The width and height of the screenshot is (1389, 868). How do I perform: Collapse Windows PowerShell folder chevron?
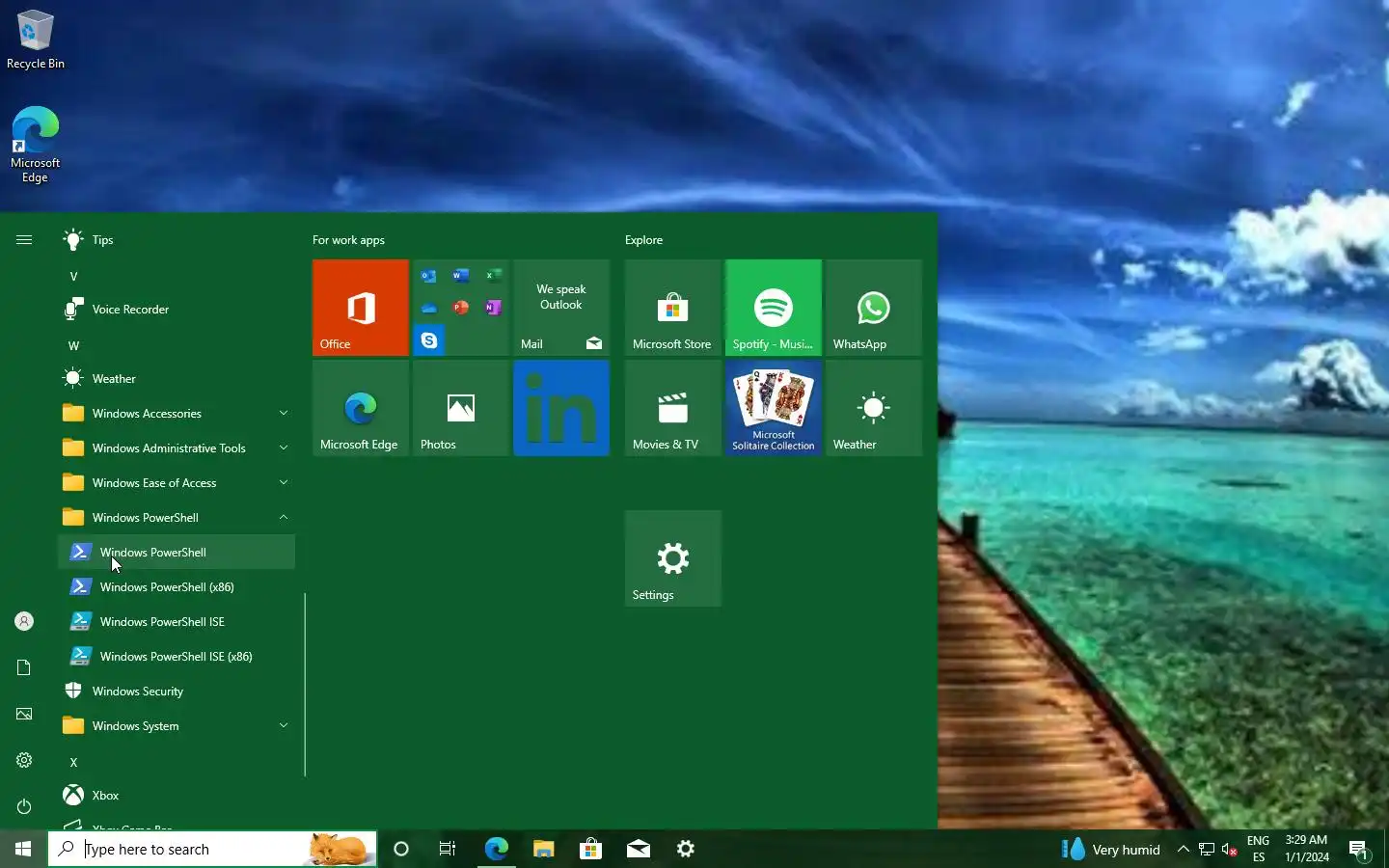[x=284, y=517]
